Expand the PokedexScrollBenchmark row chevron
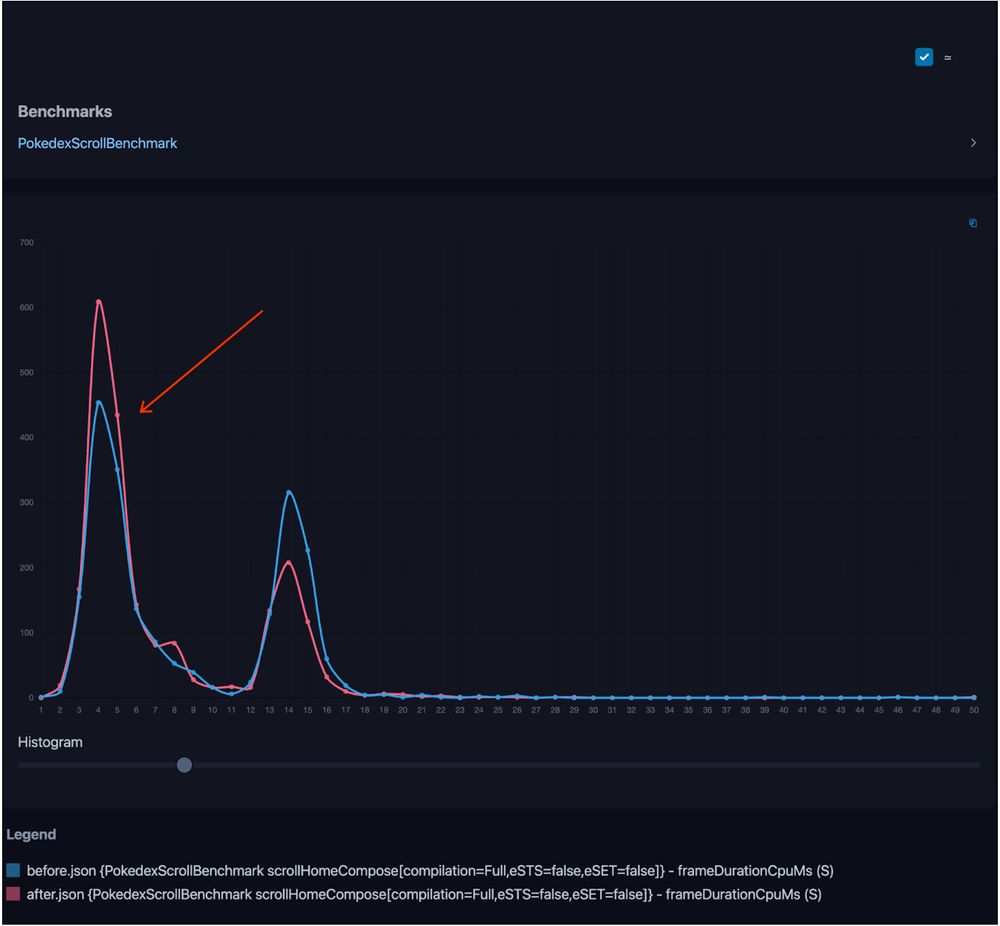This screenshot has width=1000, height=926. [973, 143]
